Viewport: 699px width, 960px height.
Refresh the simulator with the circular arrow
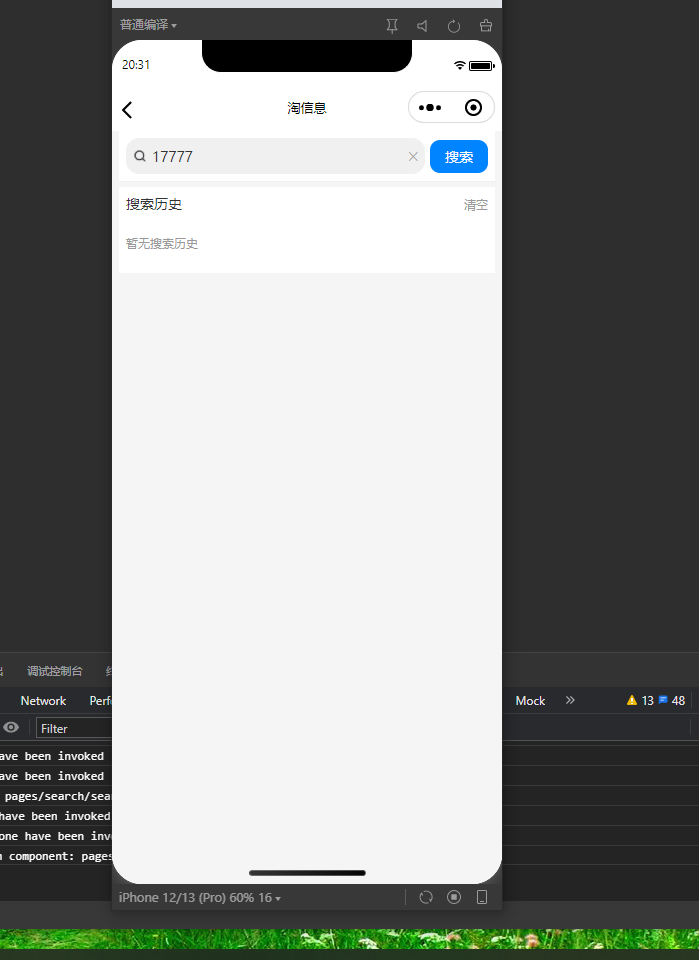tap(454, 26)
